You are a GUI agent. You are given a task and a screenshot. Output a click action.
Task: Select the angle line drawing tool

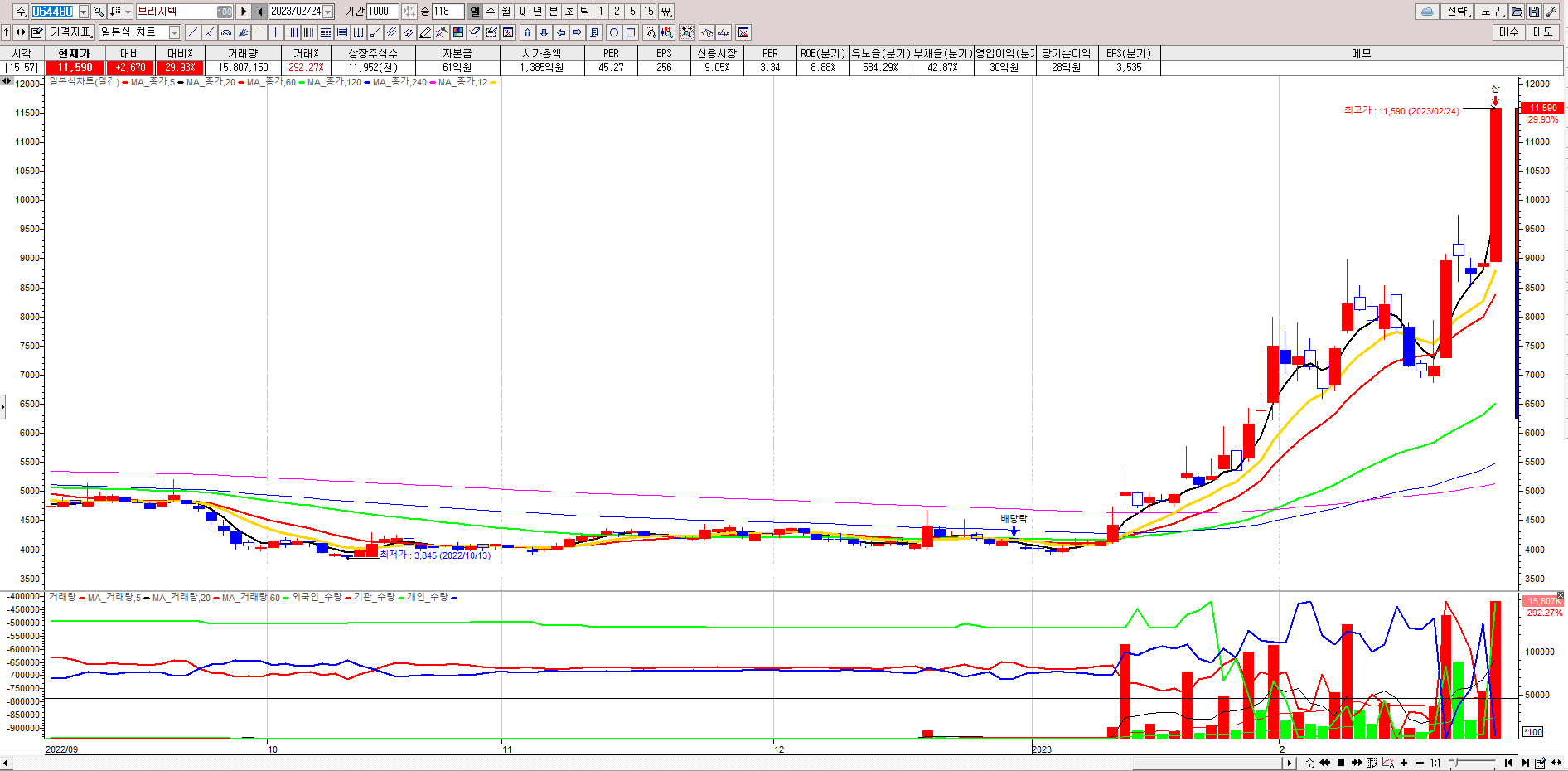click(x=210, y=32)
